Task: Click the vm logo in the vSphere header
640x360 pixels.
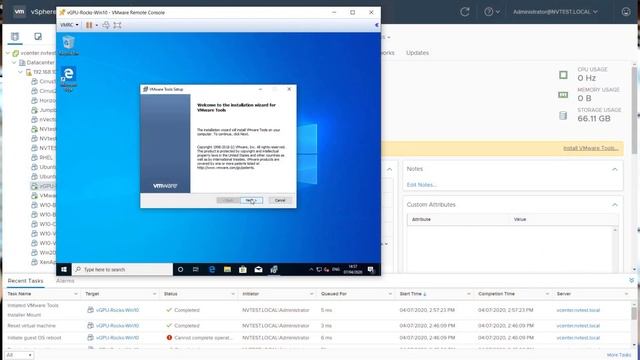Action: coord(19,12)
